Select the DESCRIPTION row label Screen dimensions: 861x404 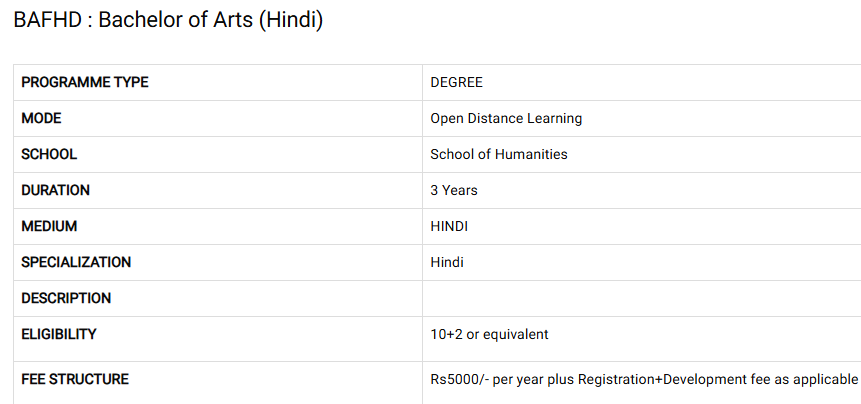point(66,298)
